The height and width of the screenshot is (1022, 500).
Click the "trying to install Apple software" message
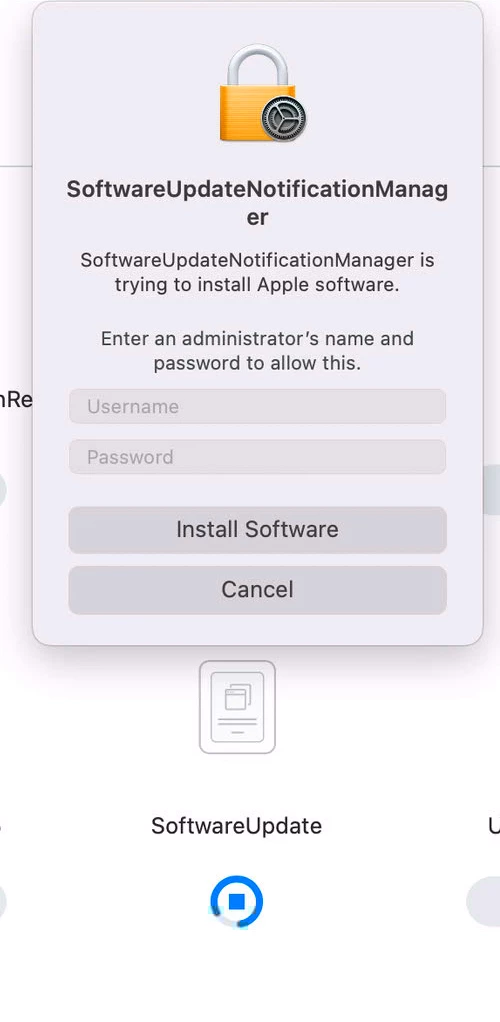[x=257, y=272]
